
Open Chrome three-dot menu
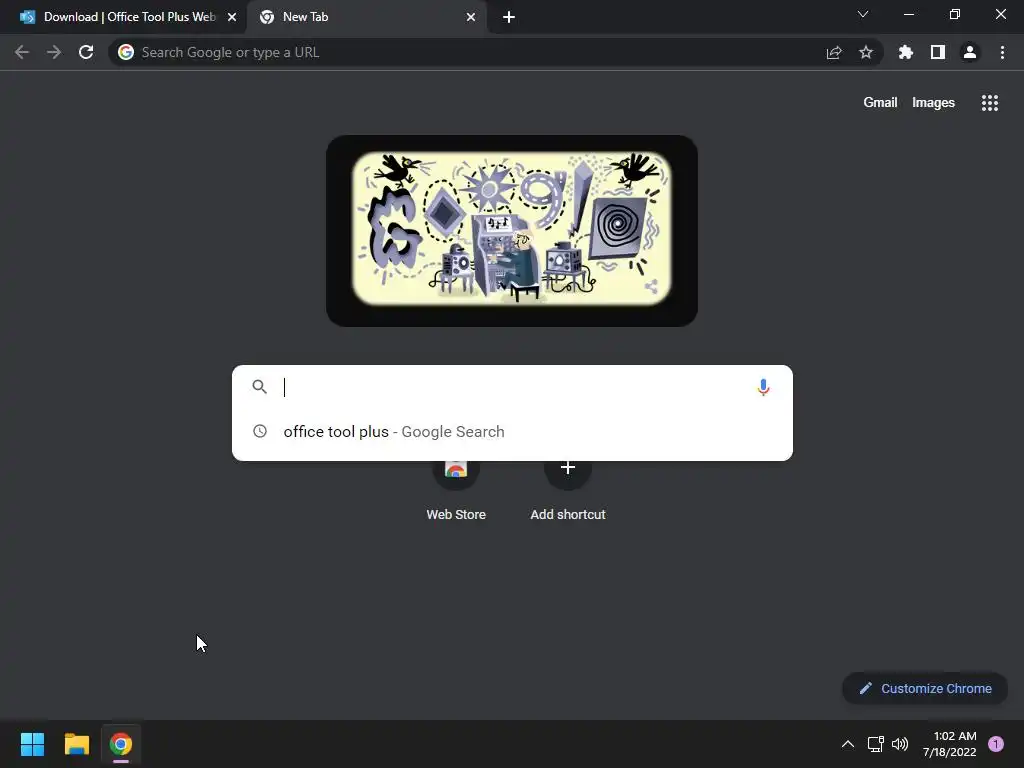[1002, 52]
